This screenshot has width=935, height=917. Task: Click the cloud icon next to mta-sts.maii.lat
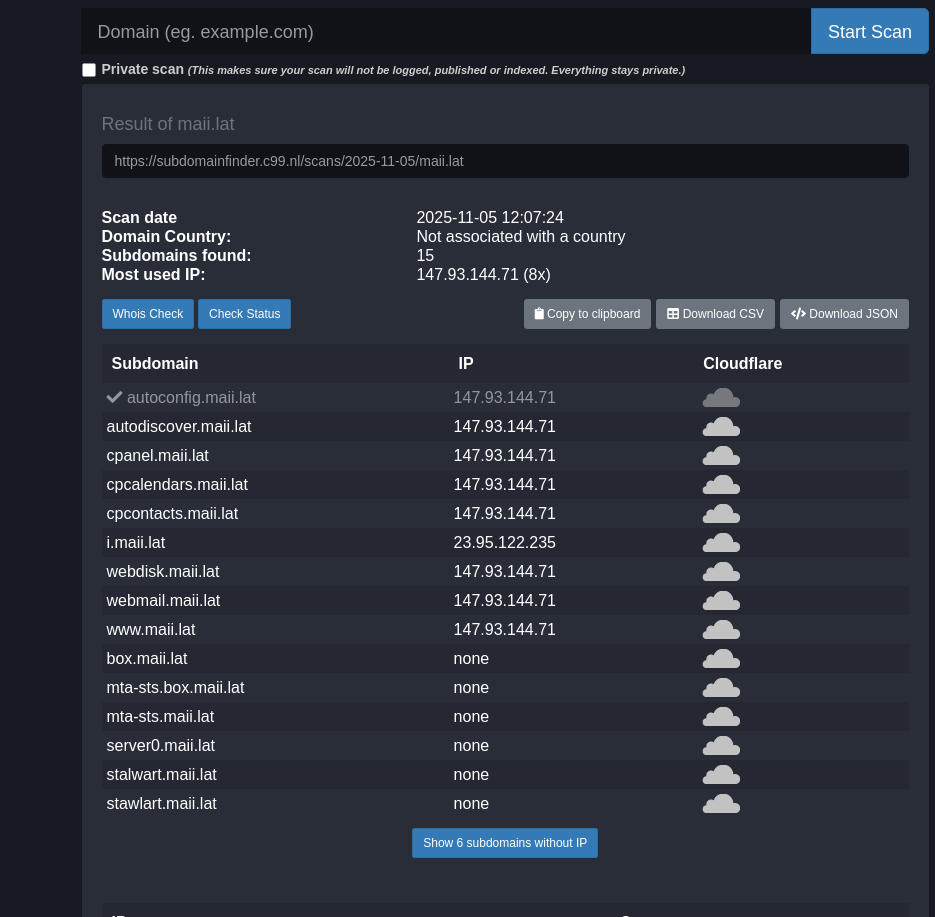721,716
